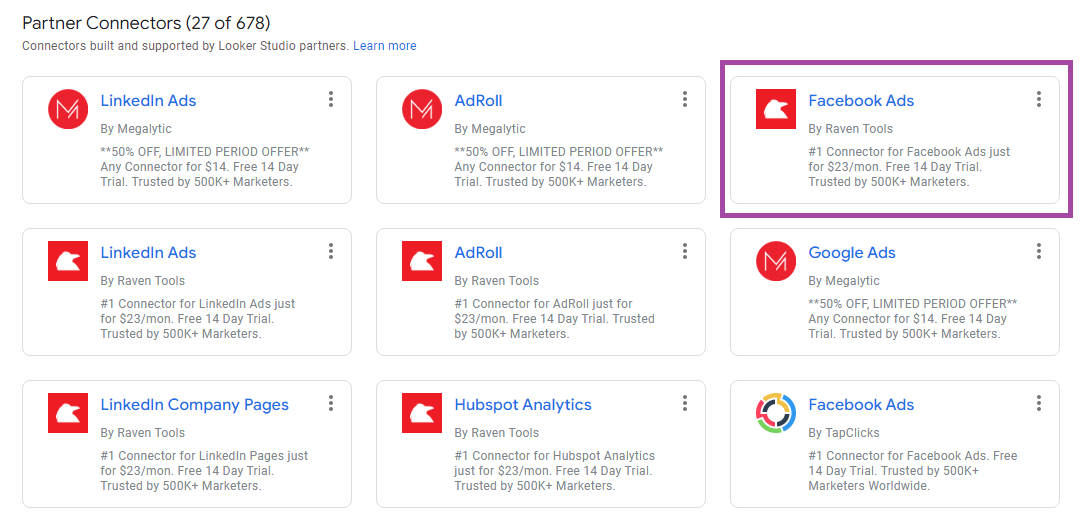Open more options for Raven Tools AdRoll
The width and height of the screenshot is (1081, 529).
point(685,251)
